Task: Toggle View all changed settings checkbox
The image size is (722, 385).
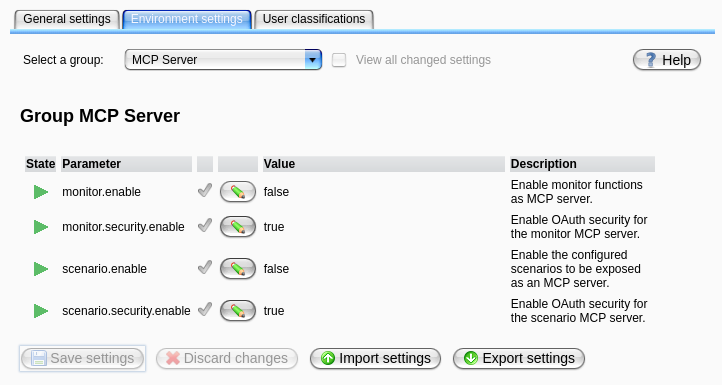Action: (x=339, y=60)
